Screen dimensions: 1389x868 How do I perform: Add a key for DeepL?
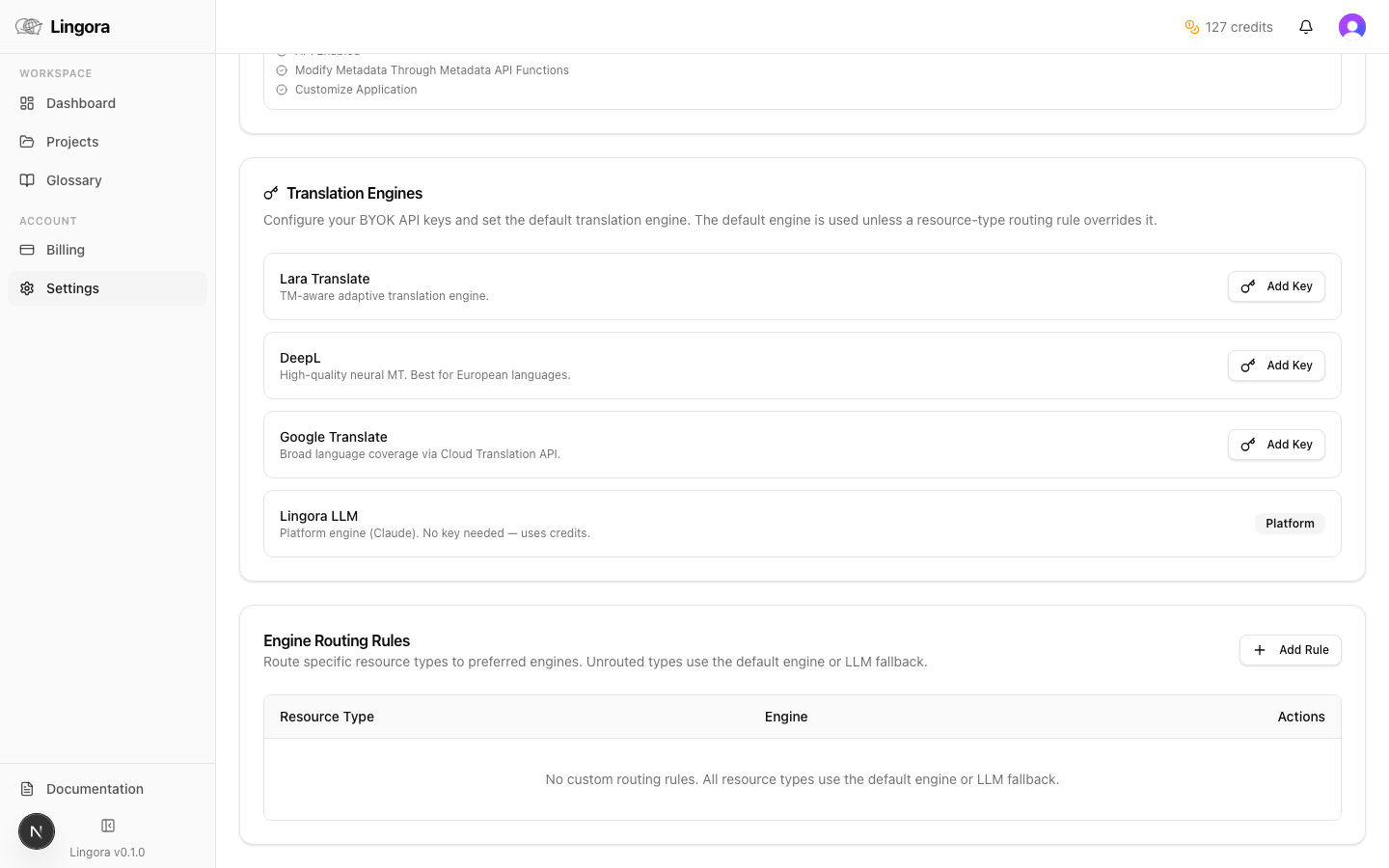(x=1276, y=366)
